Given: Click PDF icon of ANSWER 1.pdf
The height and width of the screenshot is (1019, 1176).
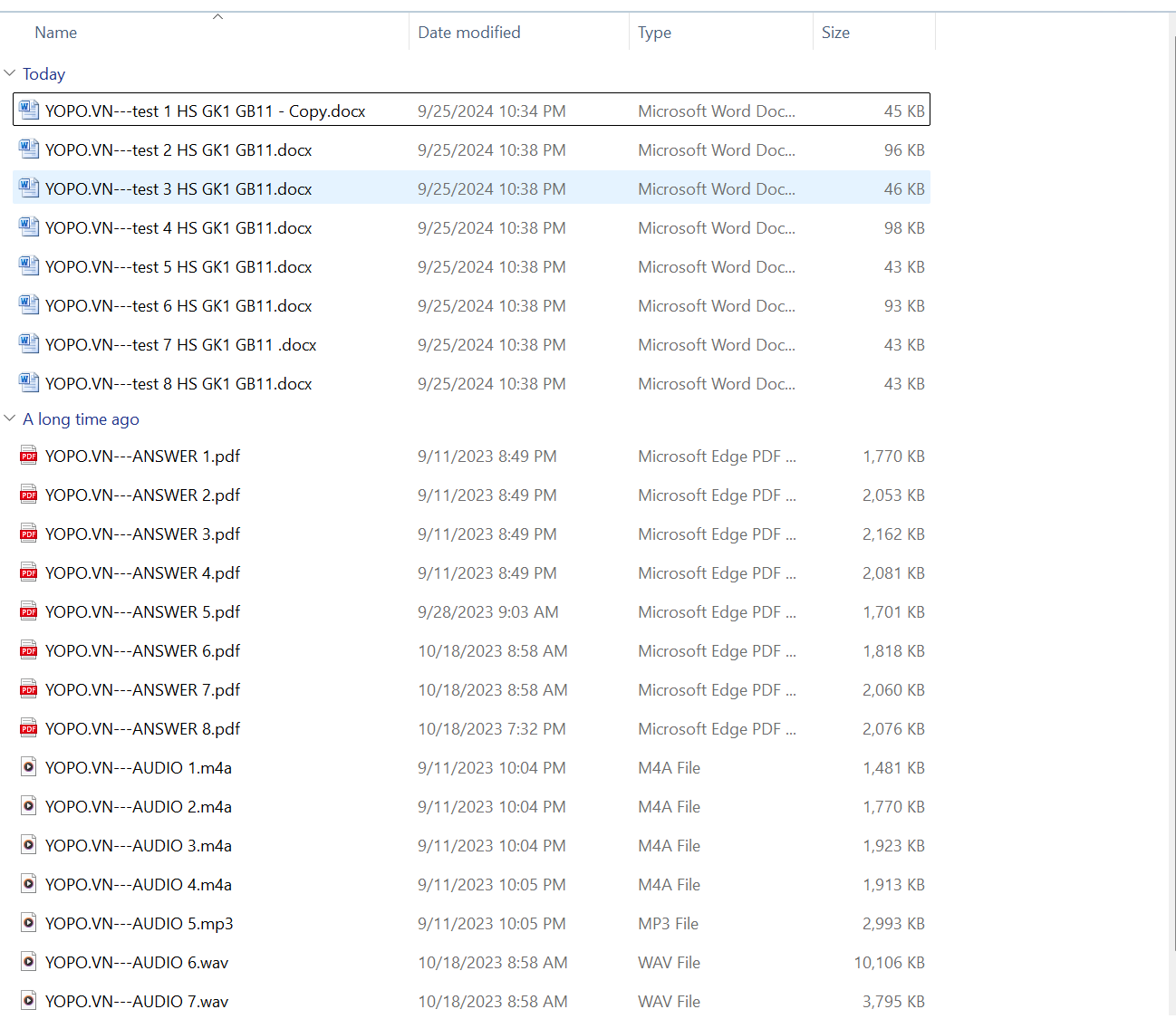Looking at the screenshot, I should (29, 456).
